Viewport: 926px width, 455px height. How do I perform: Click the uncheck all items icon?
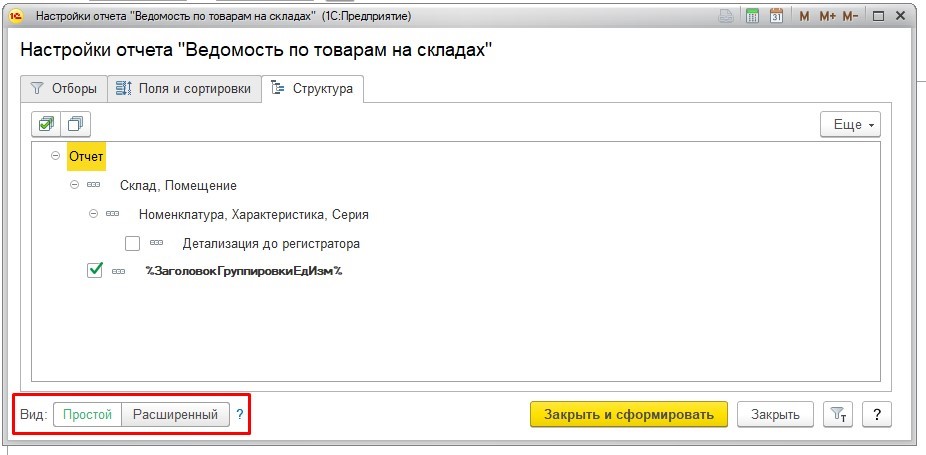(75, 124)
